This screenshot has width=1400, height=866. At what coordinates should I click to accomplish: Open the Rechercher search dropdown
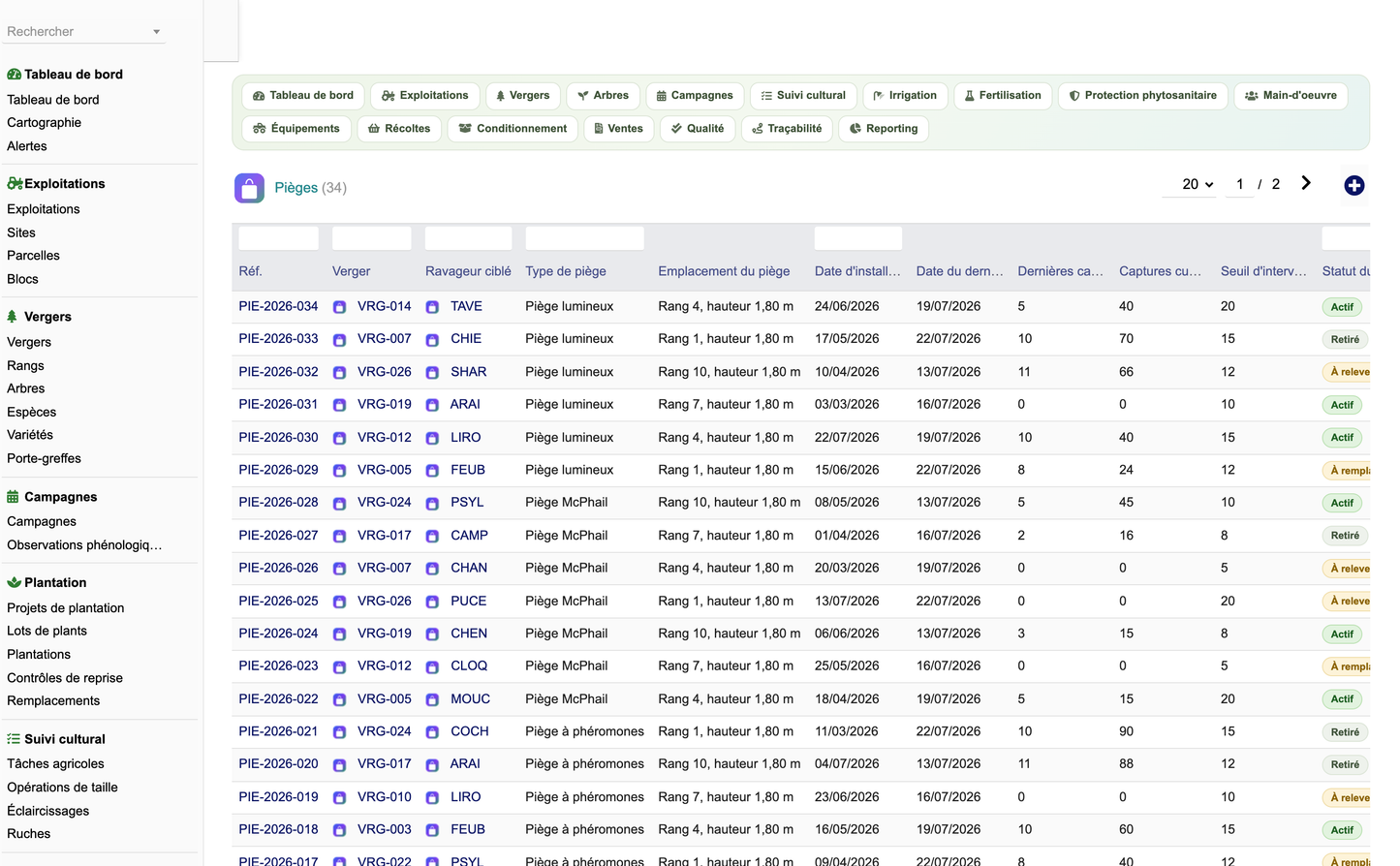84,32
